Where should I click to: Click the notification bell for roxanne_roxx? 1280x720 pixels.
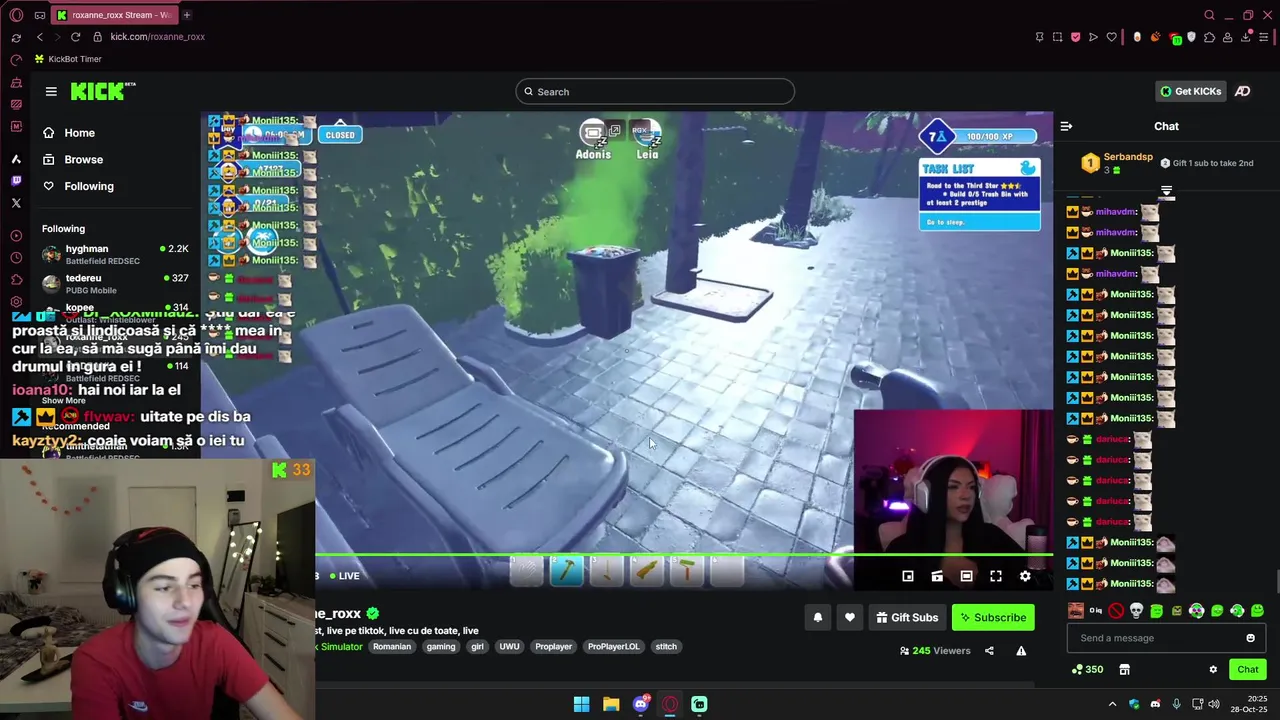(x=817, y=618)
